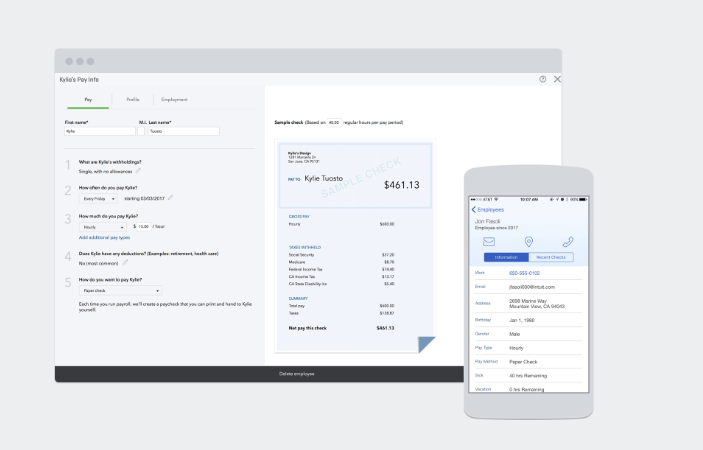
Task: Edit Kylie's withholdings with pencil icon
Action: pos(138,171)
